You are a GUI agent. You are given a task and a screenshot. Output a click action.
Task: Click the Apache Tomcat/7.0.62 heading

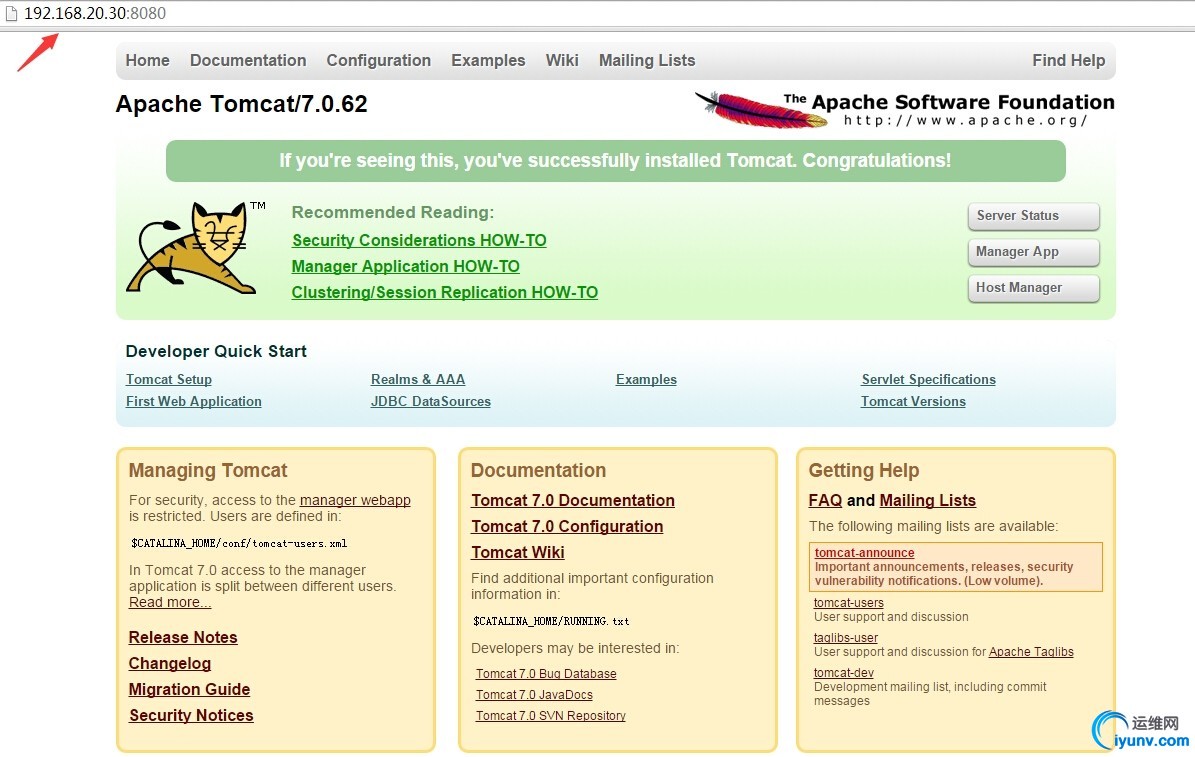(x=242, y=104)
